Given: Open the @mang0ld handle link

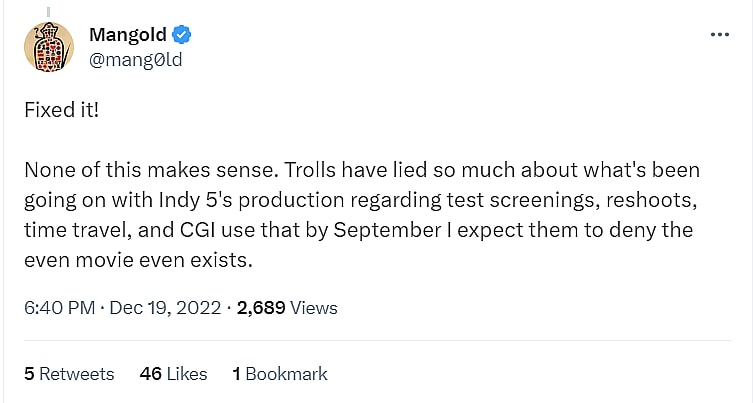Looking at the screenshot, I should tap(136, 60).
